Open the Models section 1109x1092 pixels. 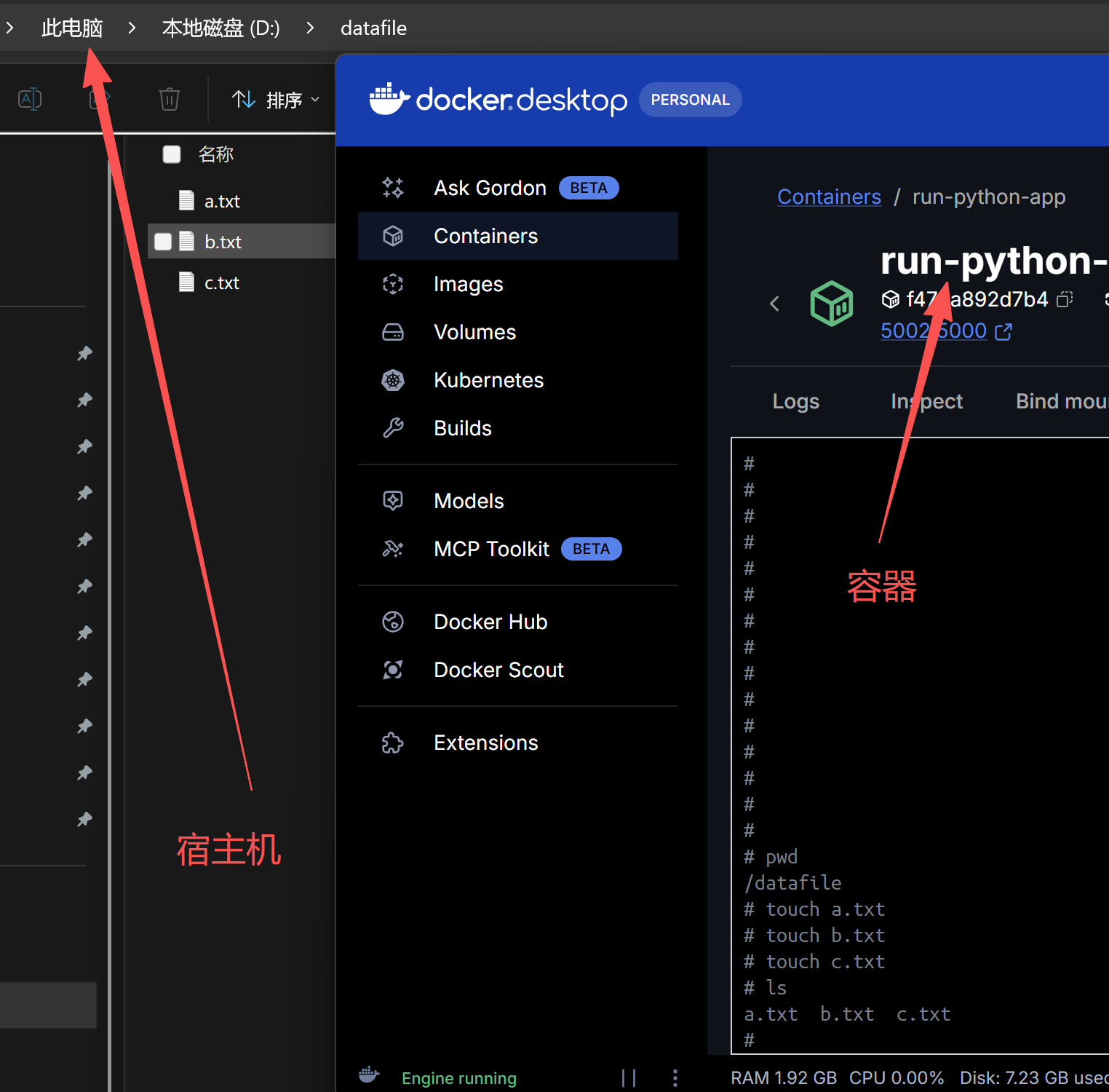pyautogui.click(x=518, y=501)
